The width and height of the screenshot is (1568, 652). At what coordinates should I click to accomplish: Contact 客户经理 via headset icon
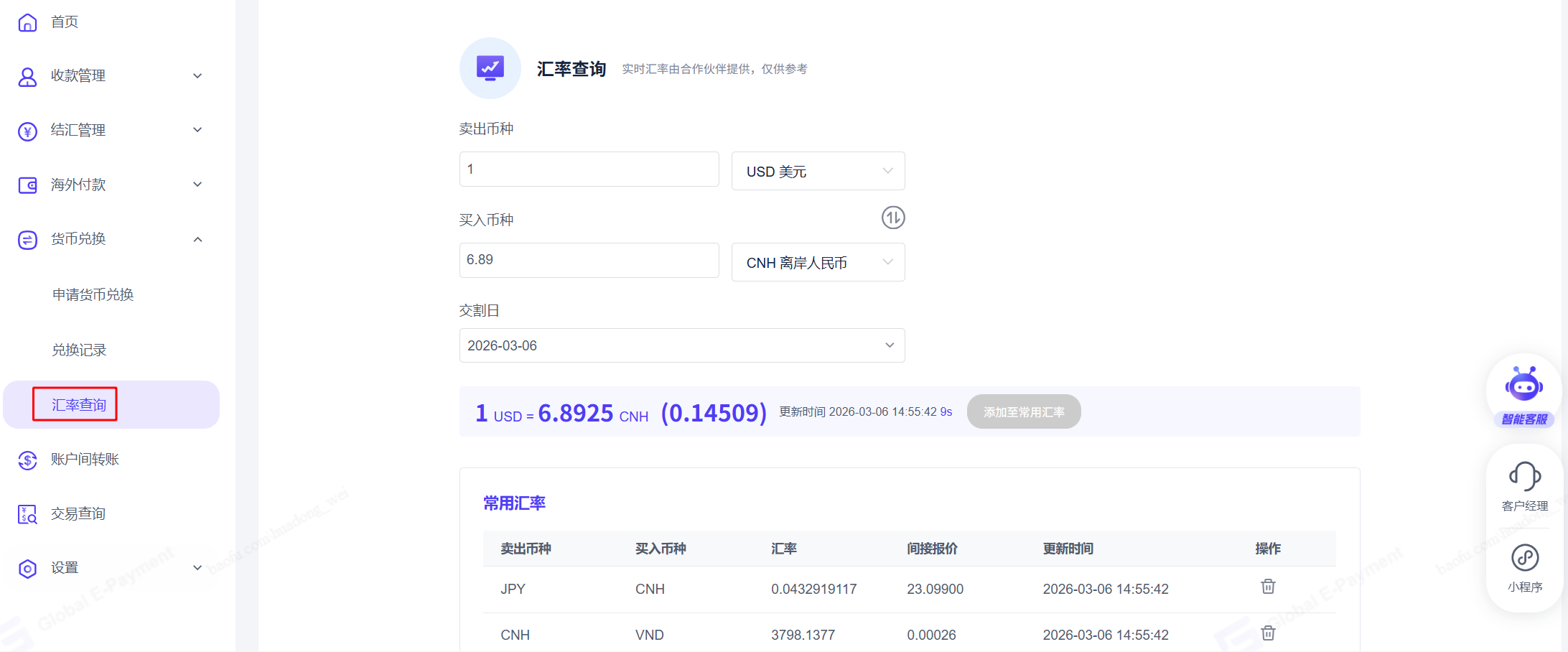pos(1524,477)
